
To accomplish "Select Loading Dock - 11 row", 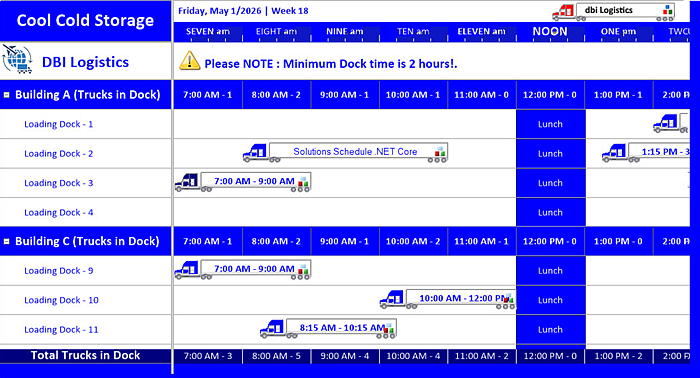I will pos(86,329).
